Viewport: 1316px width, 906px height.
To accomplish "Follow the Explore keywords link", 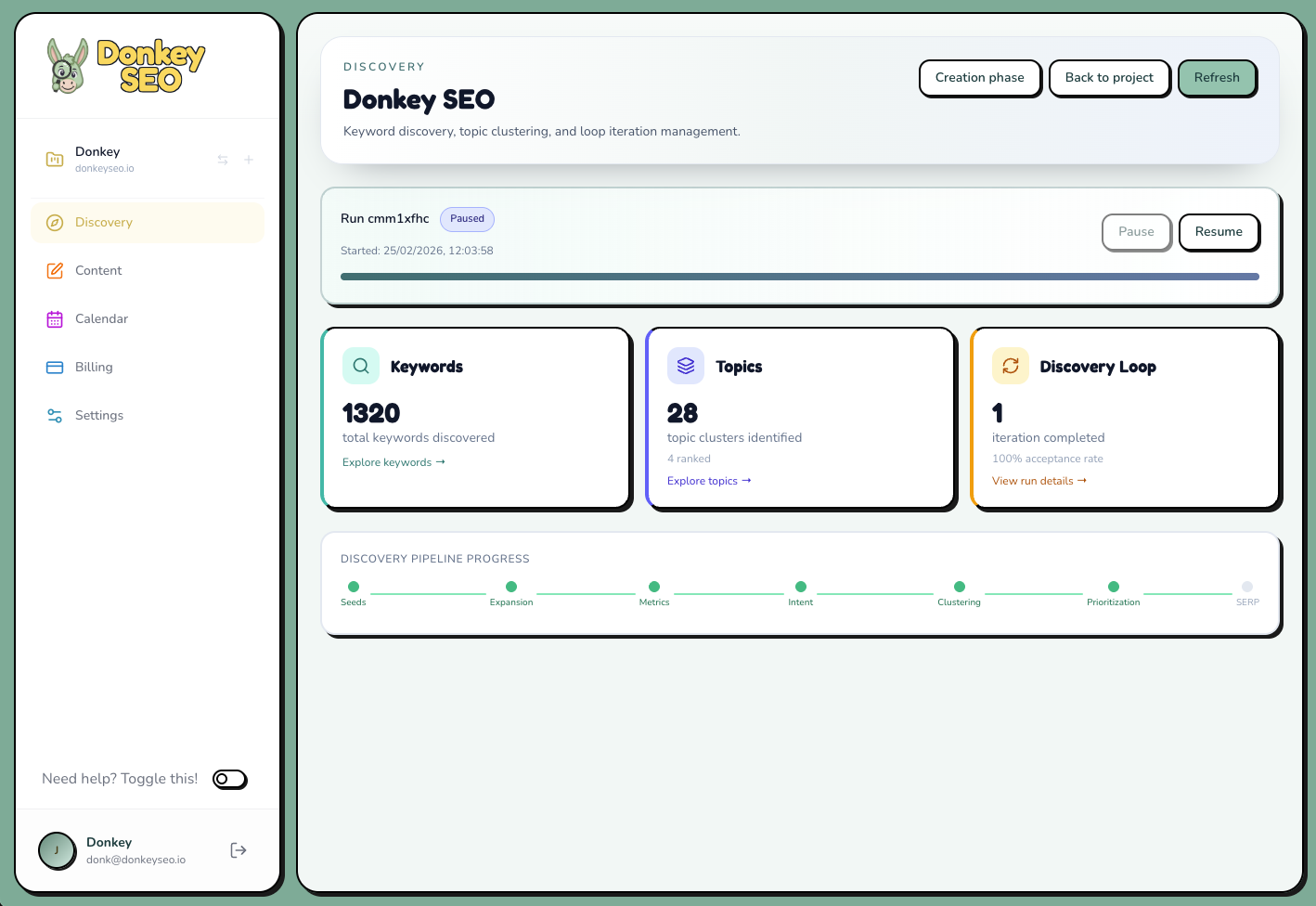I will pyautogui.click(x=394, y=462).
